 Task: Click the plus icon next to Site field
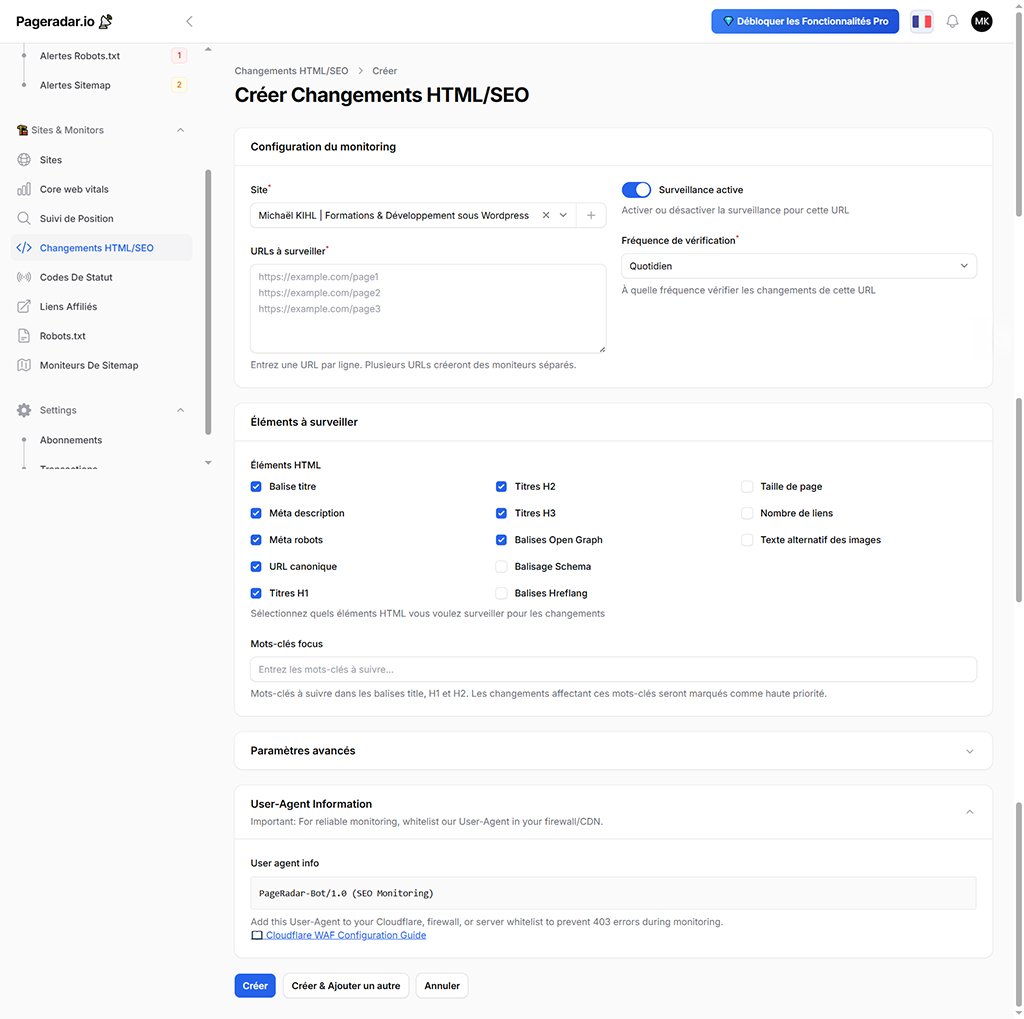[591, 215]
